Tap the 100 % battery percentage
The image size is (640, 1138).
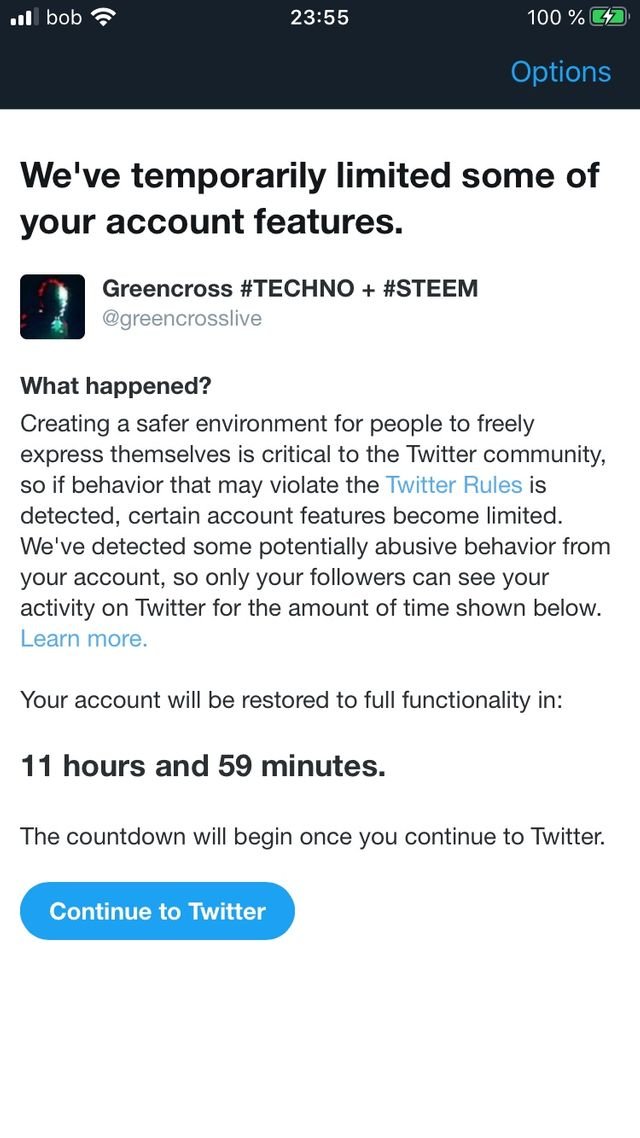point(556,18)
